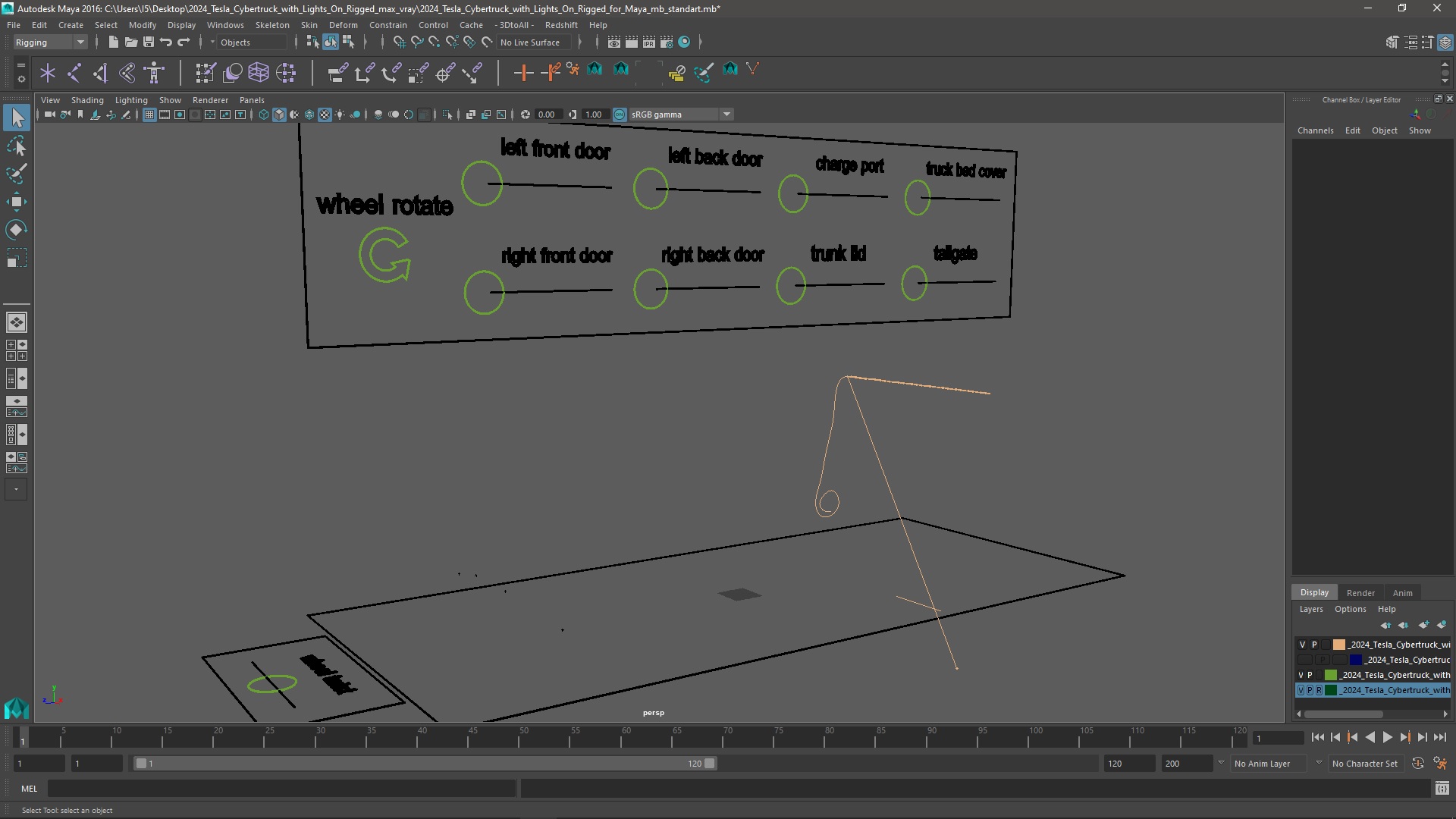
Task: Open the viewport Shading menu
Action: click(87, 100)
